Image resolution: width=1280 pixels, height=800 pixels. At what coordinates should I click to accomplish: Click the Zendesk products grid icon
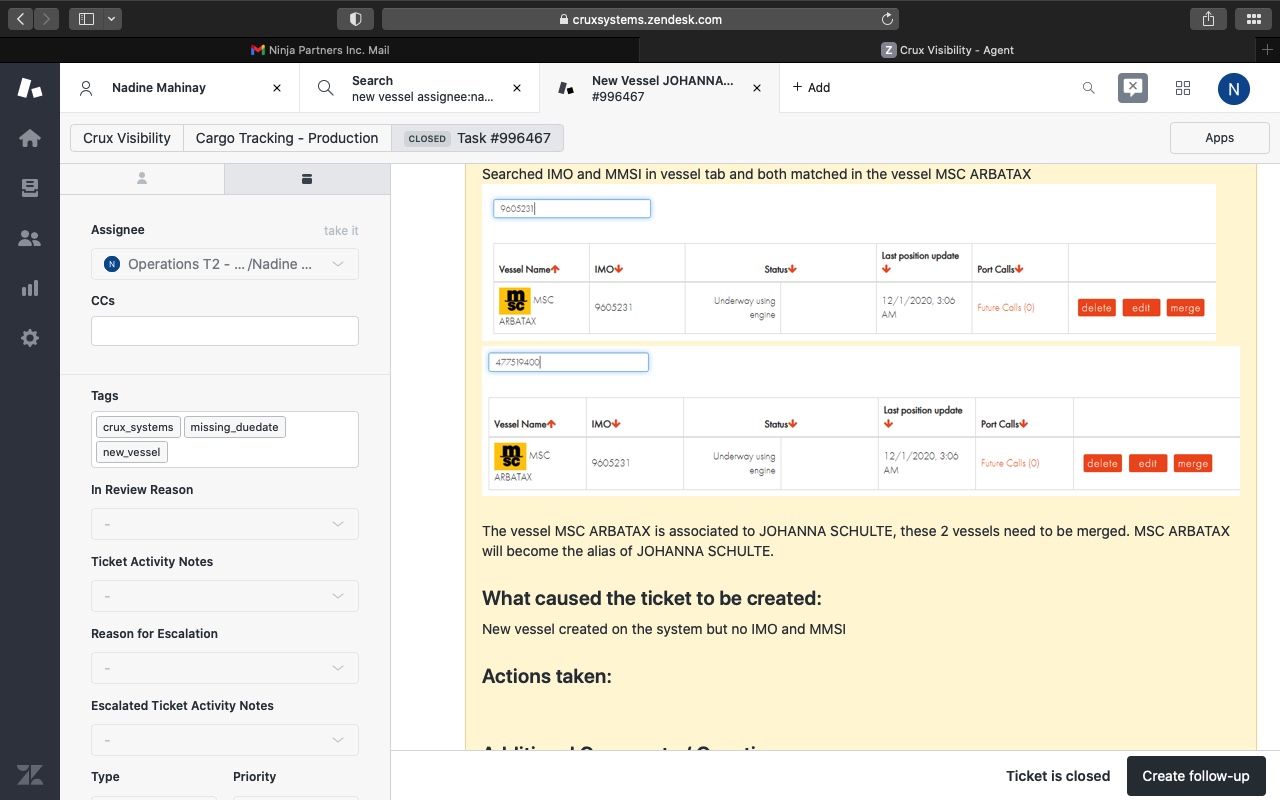click(x=1183, y=88)
